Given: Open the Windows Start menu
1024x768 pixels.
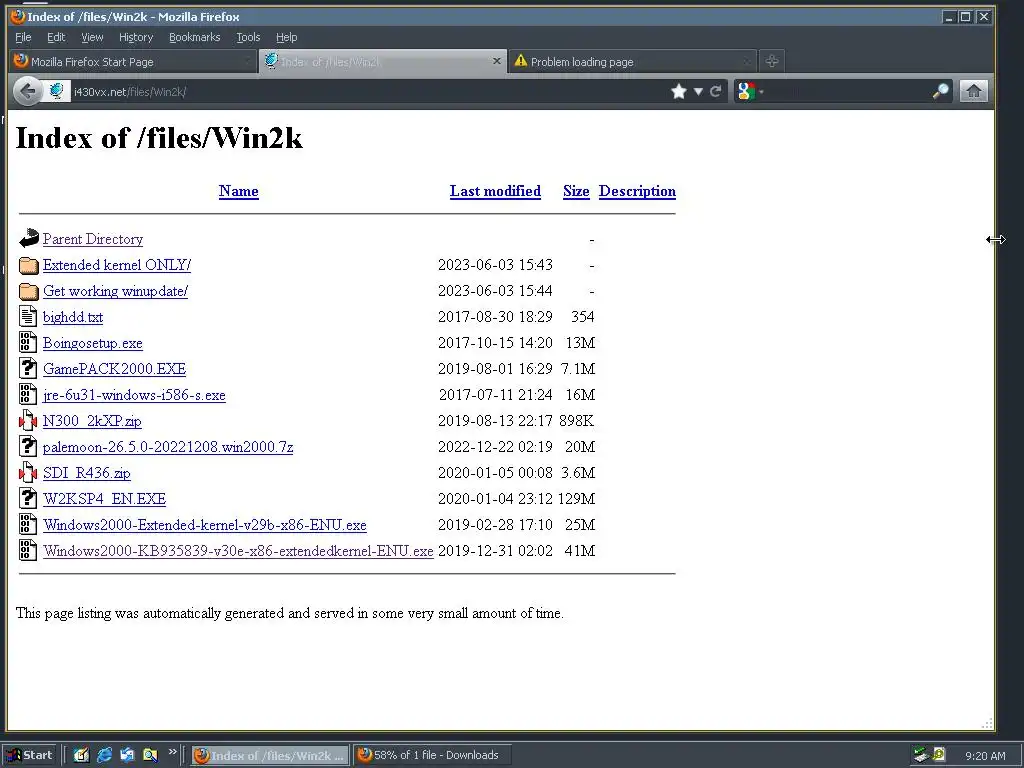Looking at the screenshot, I should pyautogui.click(x=30, y=755).
